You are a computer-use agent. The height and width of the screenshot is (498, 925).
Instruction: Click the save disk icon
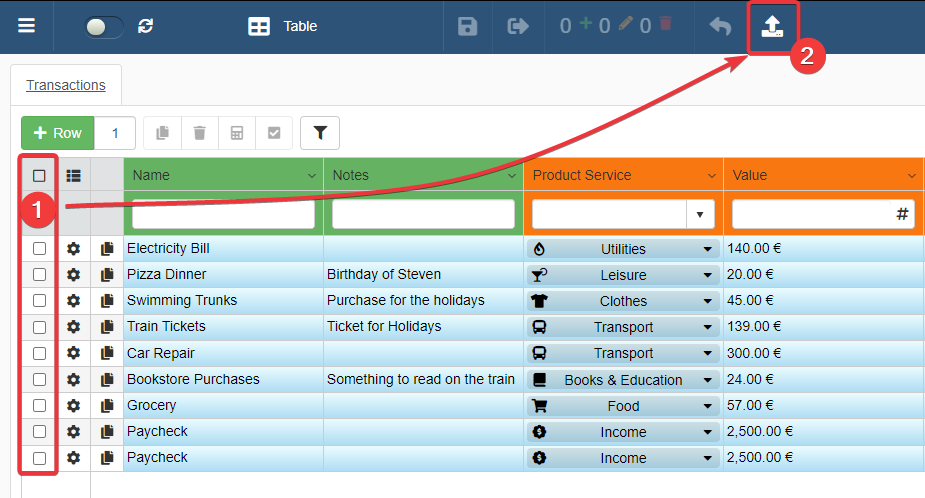pos(467,27)
